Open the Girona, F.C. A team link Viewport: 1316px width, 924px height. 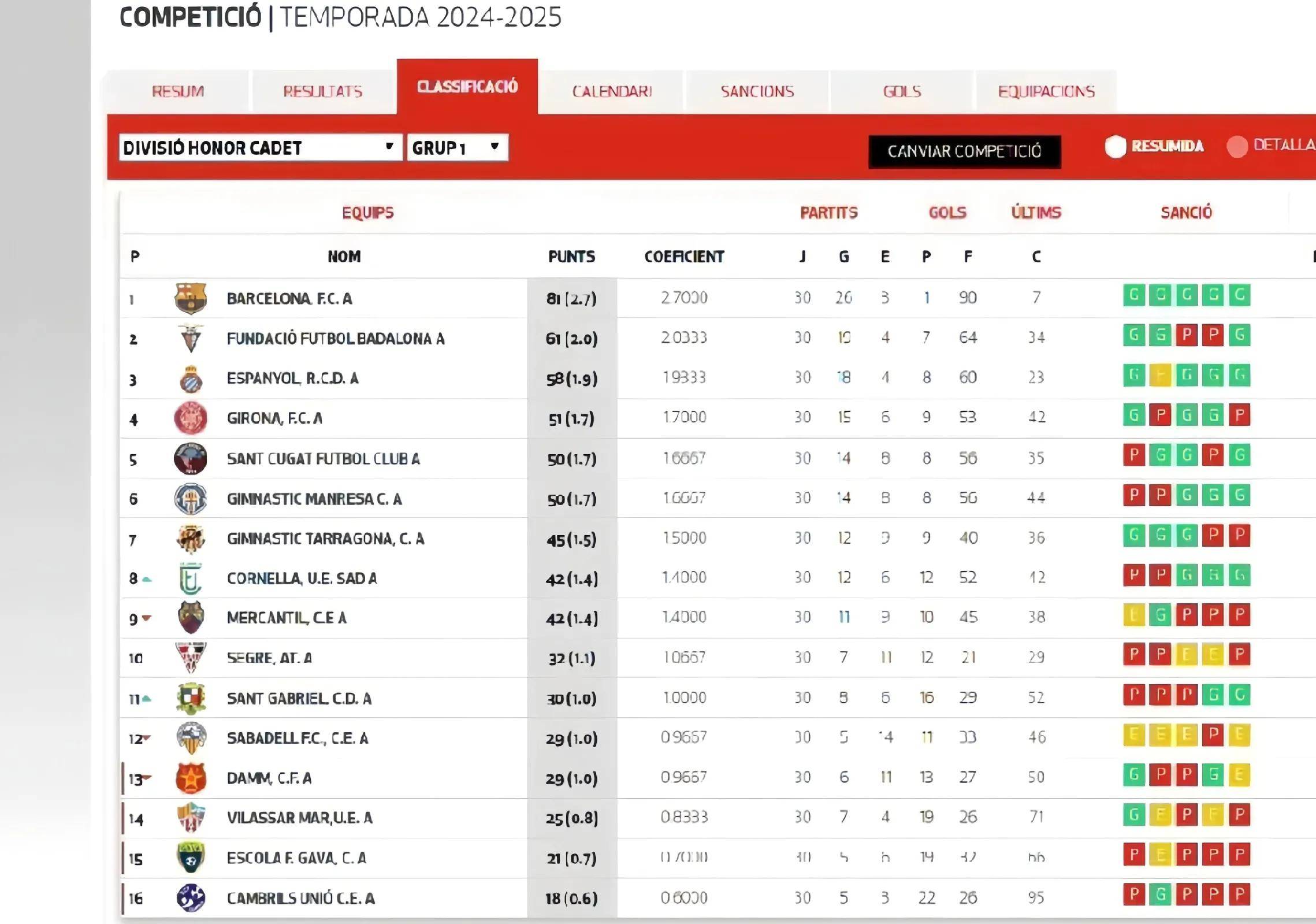(274, 418)
